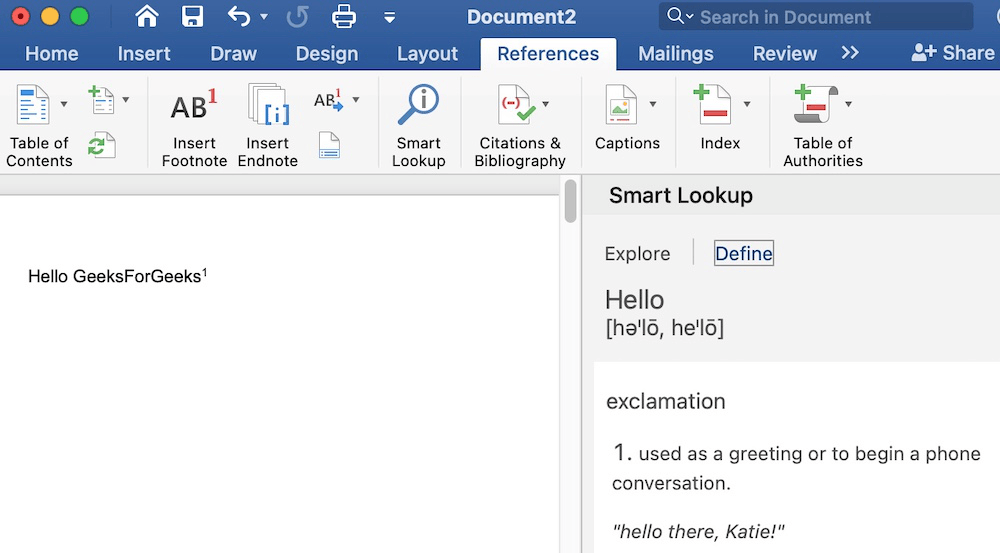Image resolution: width=1000 pixels, height=553 pixels.
Task: Show more ribbon tabs via double chevron
Action: point(850,53)
